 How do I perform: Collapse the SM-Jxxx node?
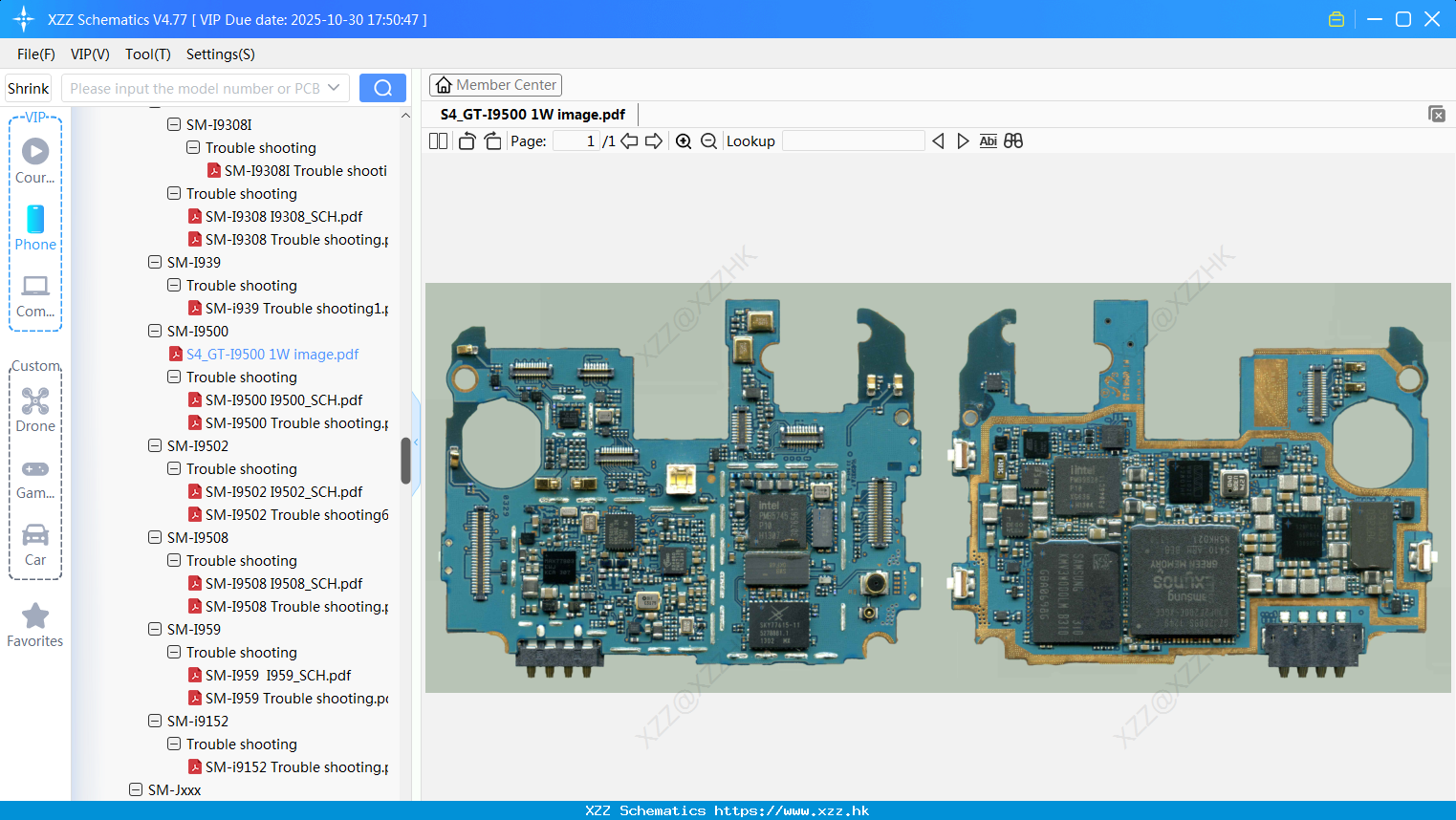(136, 789)
